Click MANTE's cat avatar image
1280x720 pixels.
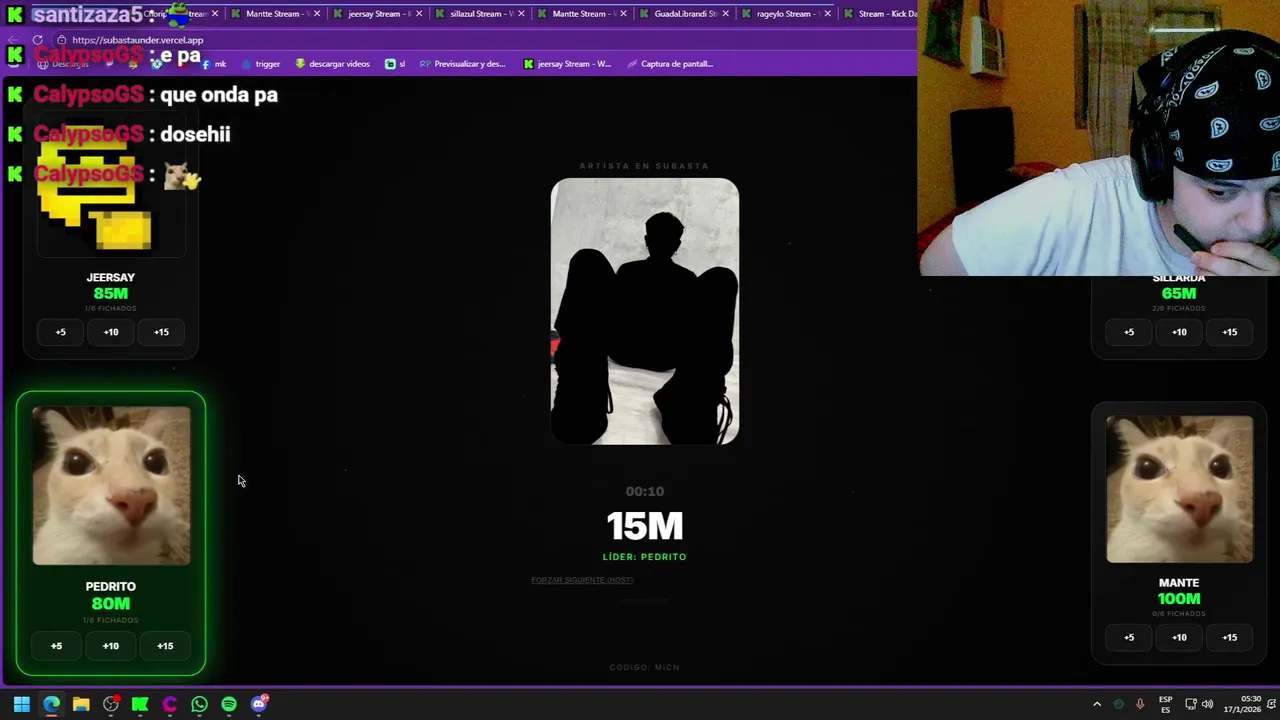(1179, 490)
